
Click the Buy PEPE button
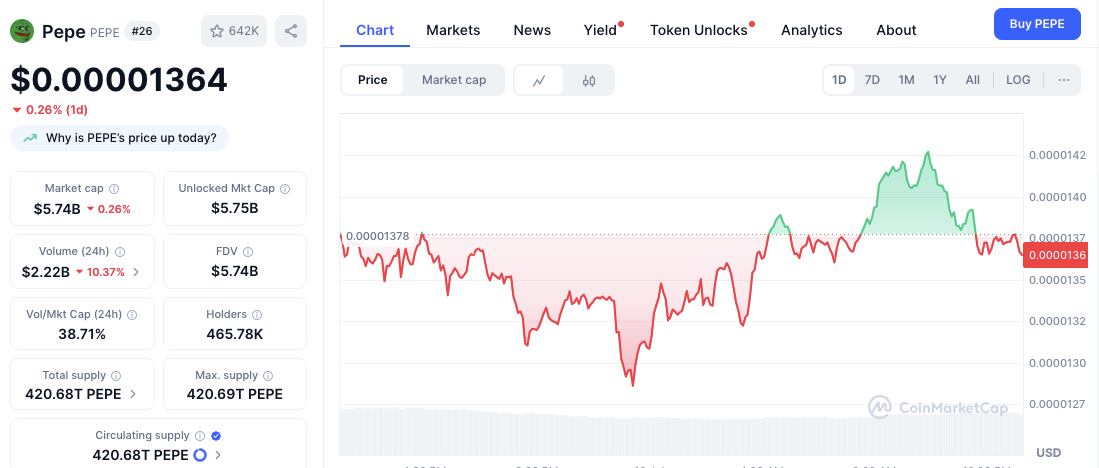(1037, 24)
